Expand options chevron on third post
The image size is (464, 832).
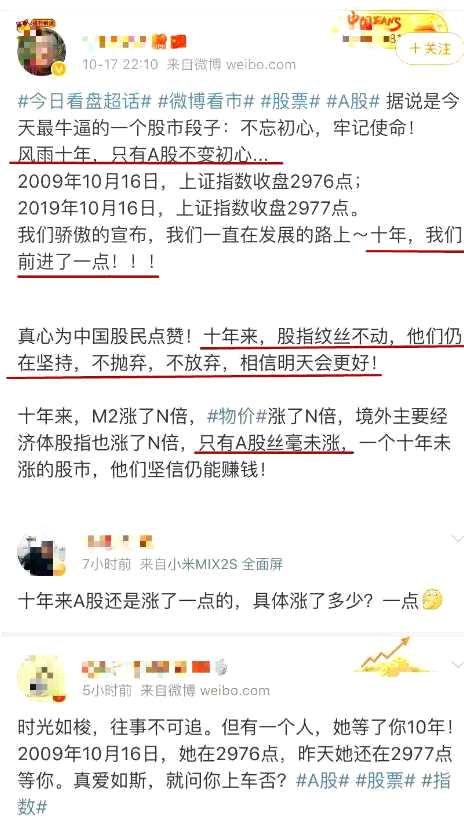click(x=457, y=664)
